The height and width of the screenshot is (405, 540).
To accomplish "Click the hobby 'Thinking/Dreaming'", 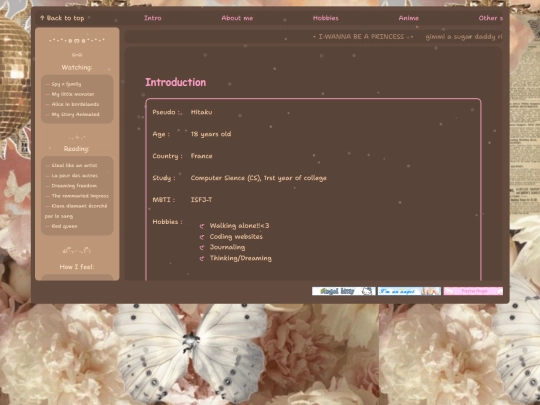I will point(240,258).
